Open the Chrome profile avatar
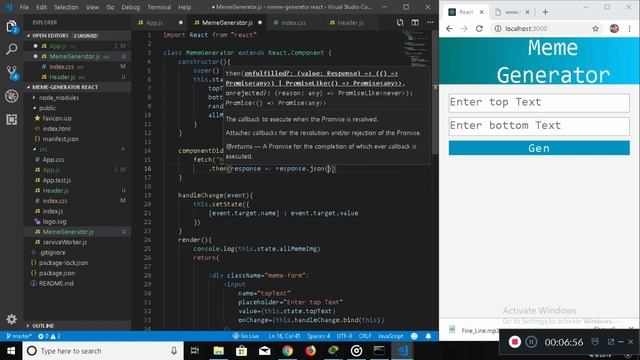This screenshot has height=360, width=640. (614, 29)
